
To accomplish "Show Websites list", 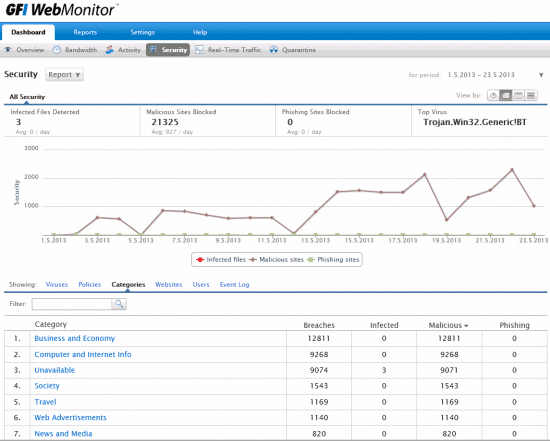I will click(x=169, y=285).
